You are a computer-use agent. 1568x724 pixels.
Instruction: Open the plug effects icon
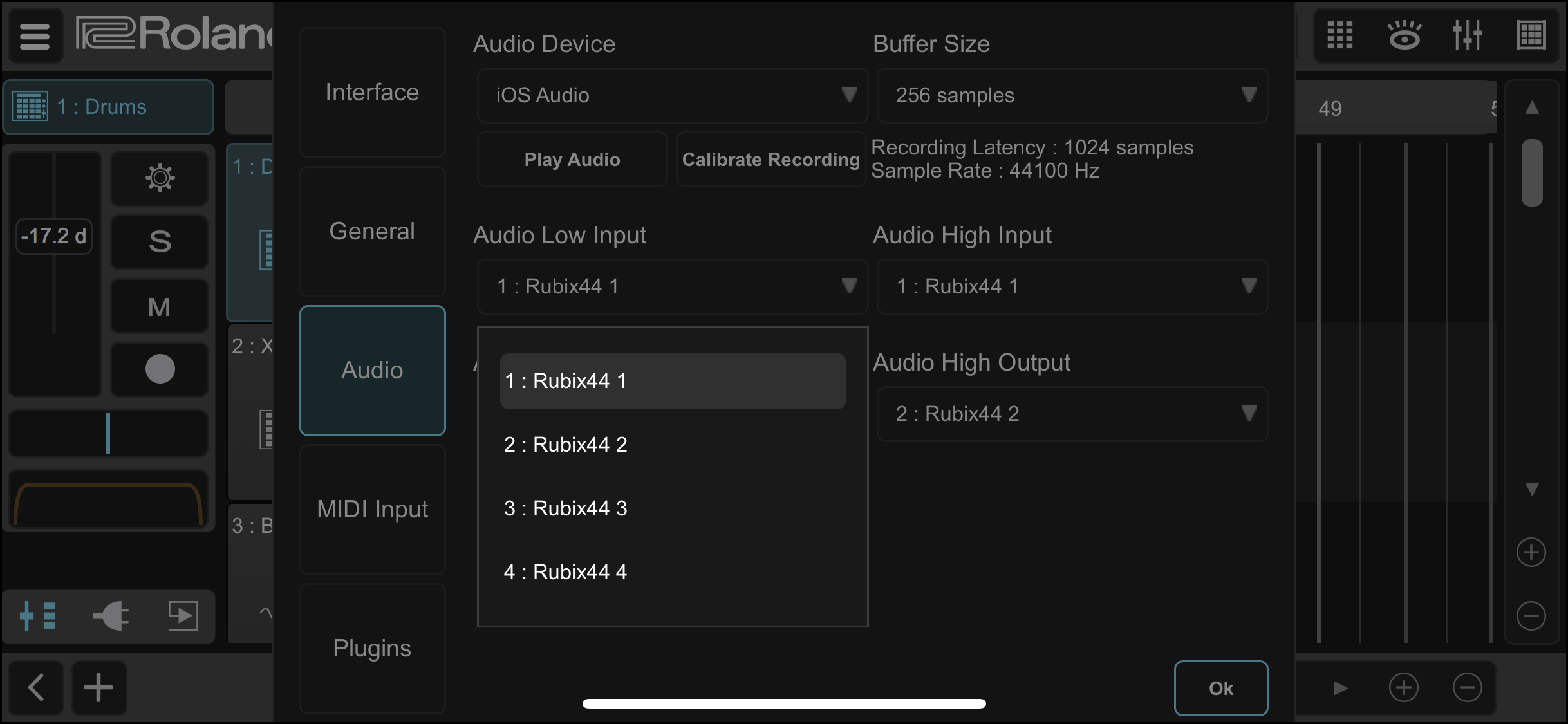click(x=111, y=616)
